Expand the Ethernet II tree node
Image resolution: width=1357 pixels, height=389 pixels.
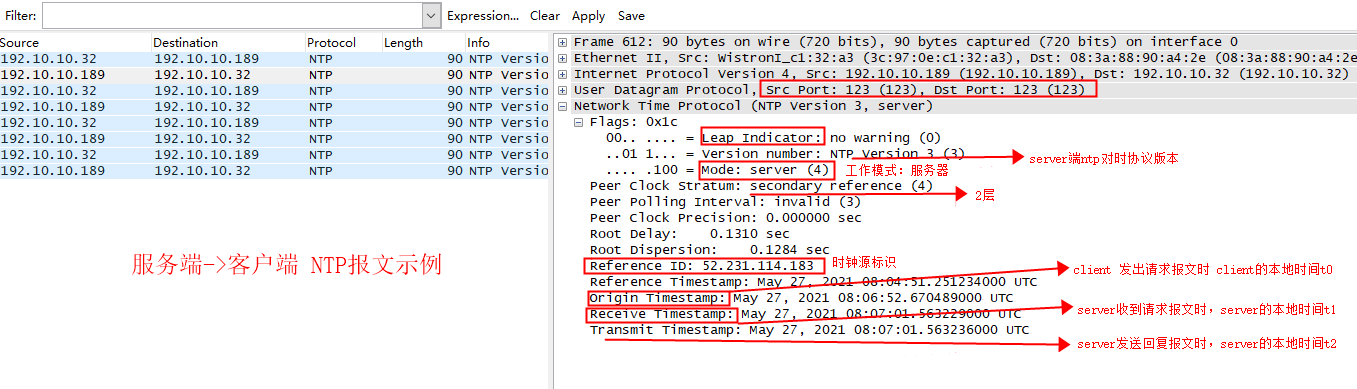563,58
